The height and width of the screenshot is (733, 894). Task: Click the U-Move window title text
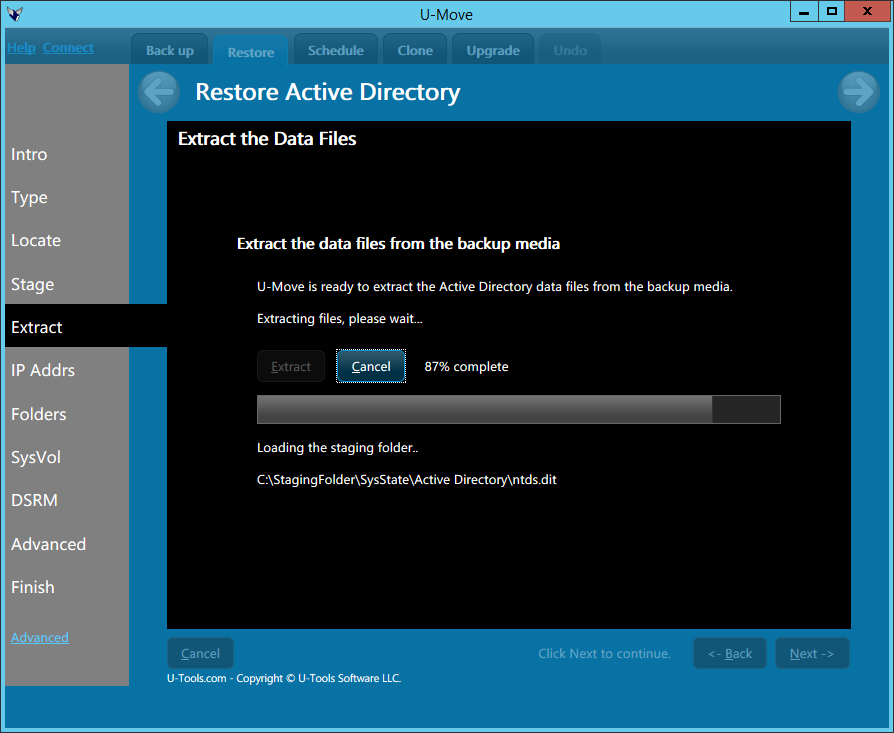(446, 14)
